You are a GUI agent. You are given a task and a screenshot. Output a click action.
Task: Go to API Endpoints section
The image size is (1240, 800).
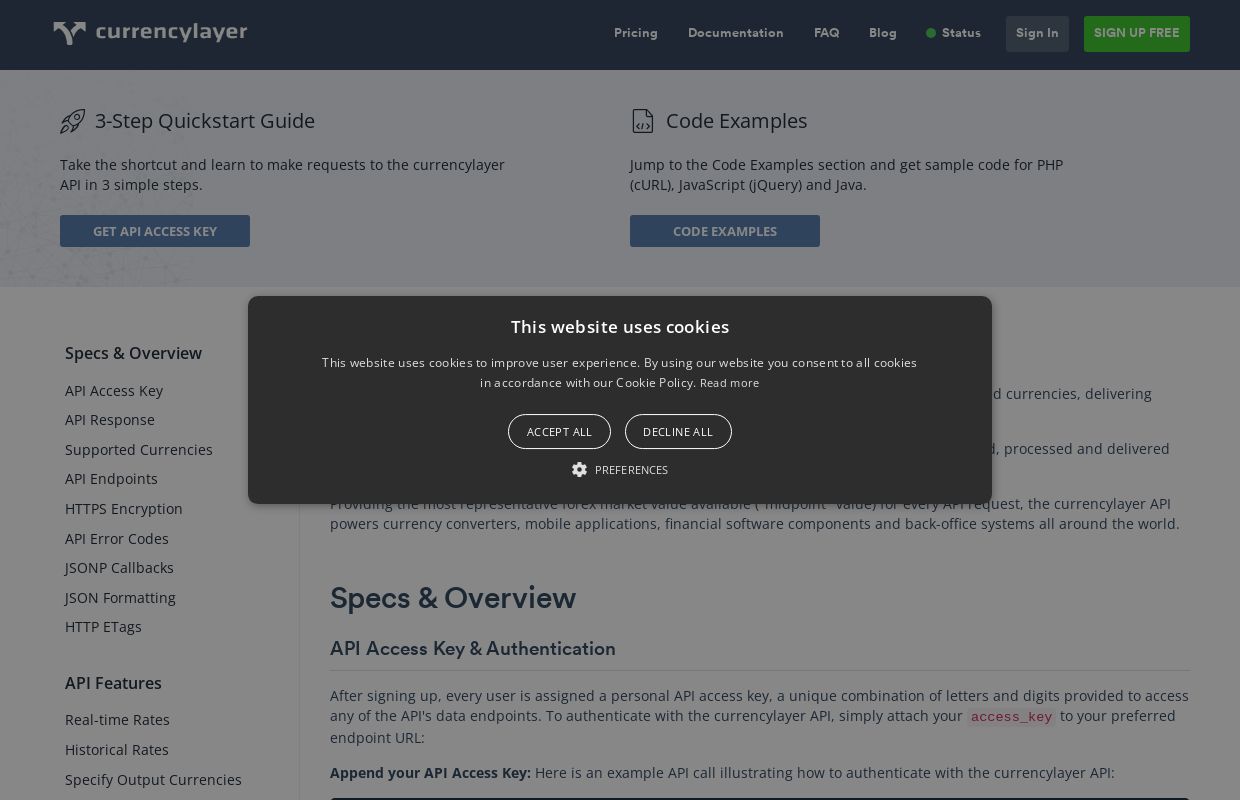(111, 479)
